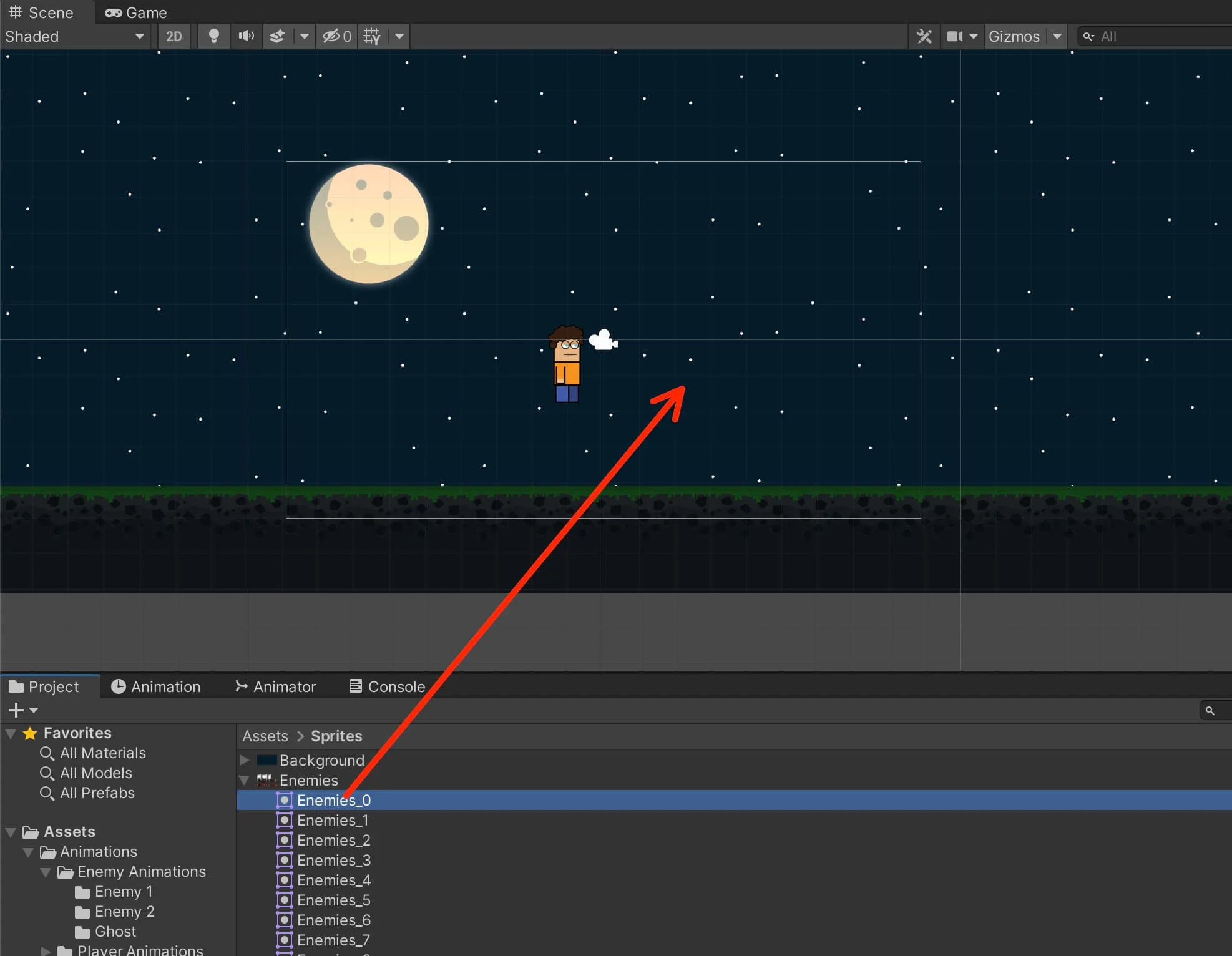The image size is (1232, 956).
Task: Select the Enemies_0 sprite
Action: 735,800
